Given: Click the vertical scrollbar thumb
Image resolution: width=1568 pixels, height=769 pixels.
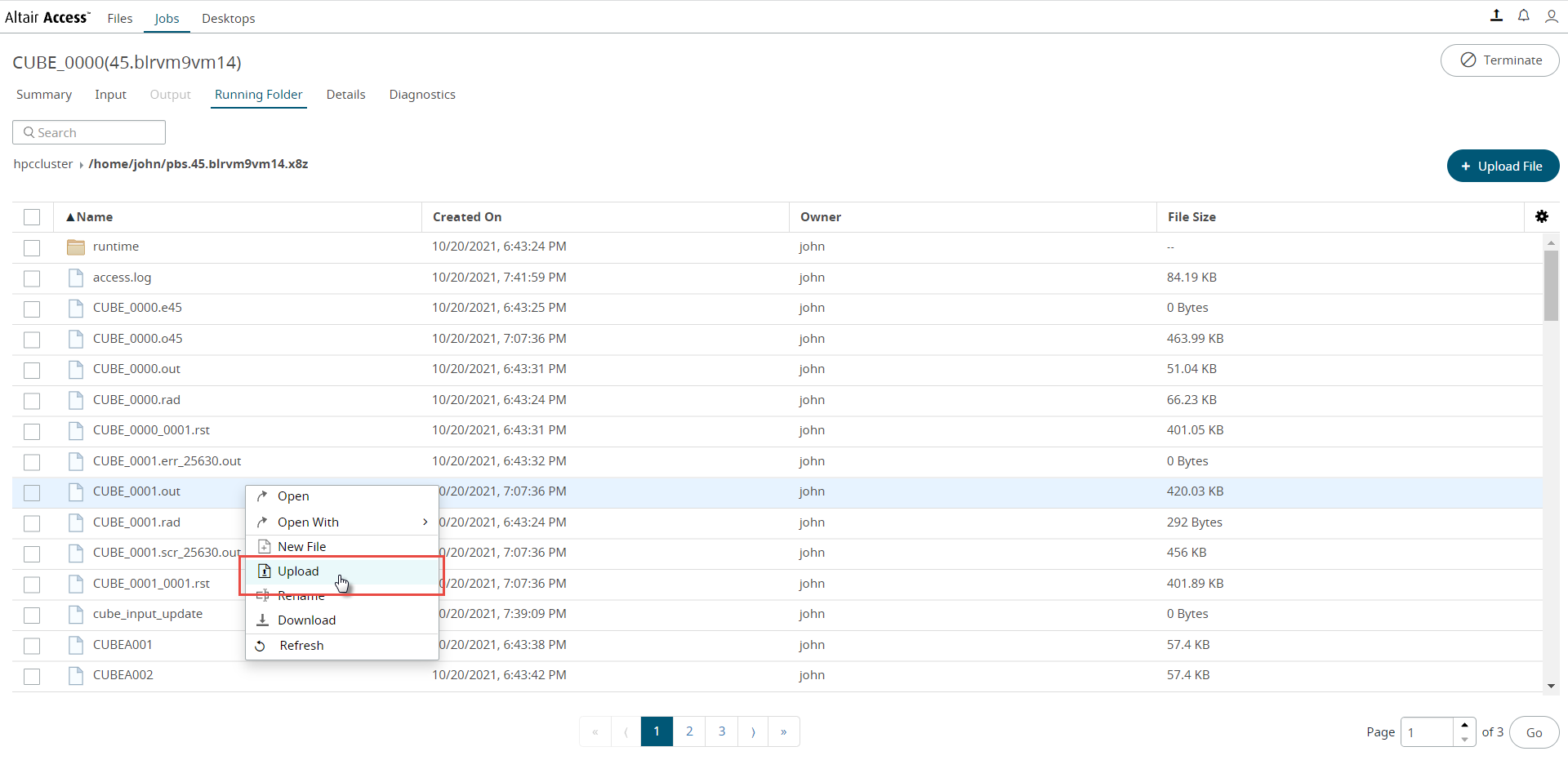Looking at the screenshot, I should click(x=1551, y=286).
